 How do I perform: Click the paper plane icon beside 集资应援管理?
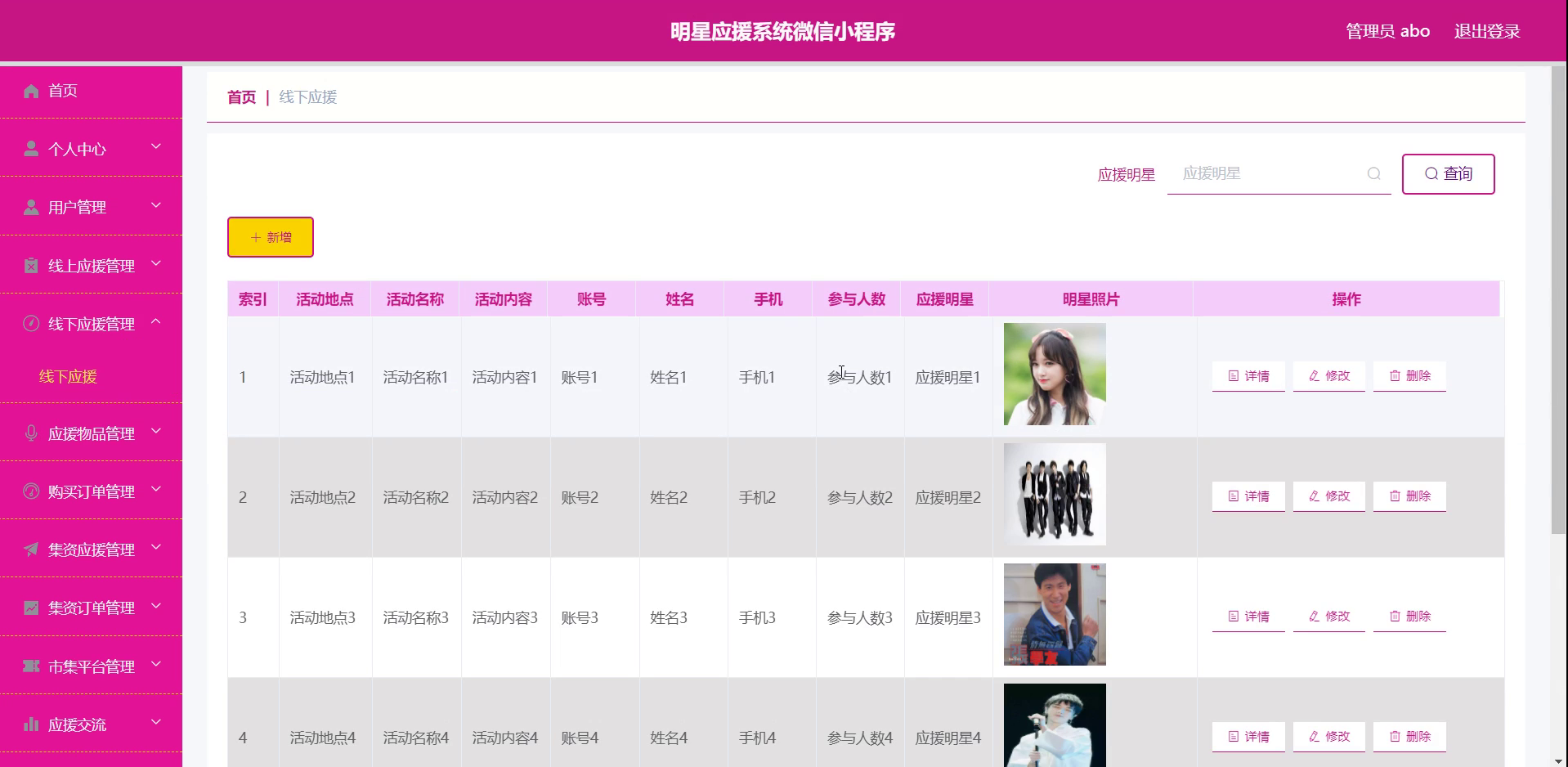[31, 549]
